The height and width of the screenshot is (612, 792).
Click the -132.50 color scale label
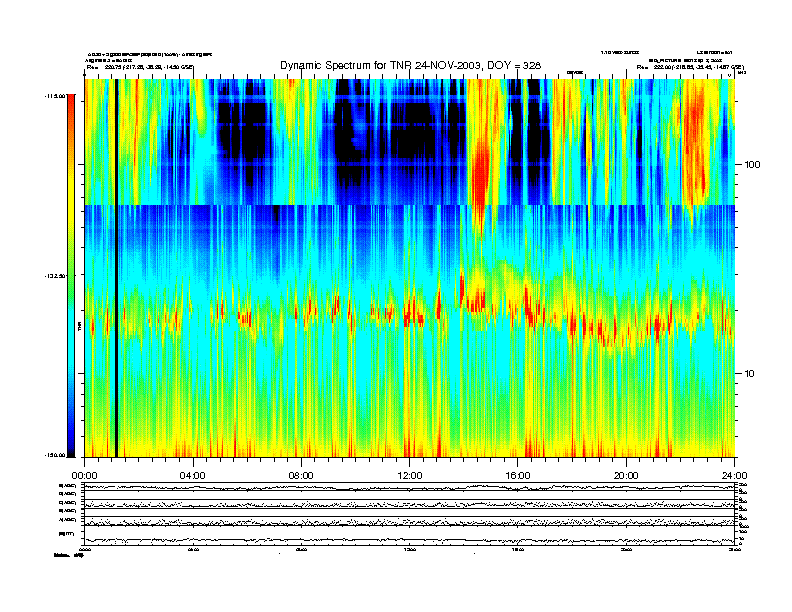[x=56, y=276]
